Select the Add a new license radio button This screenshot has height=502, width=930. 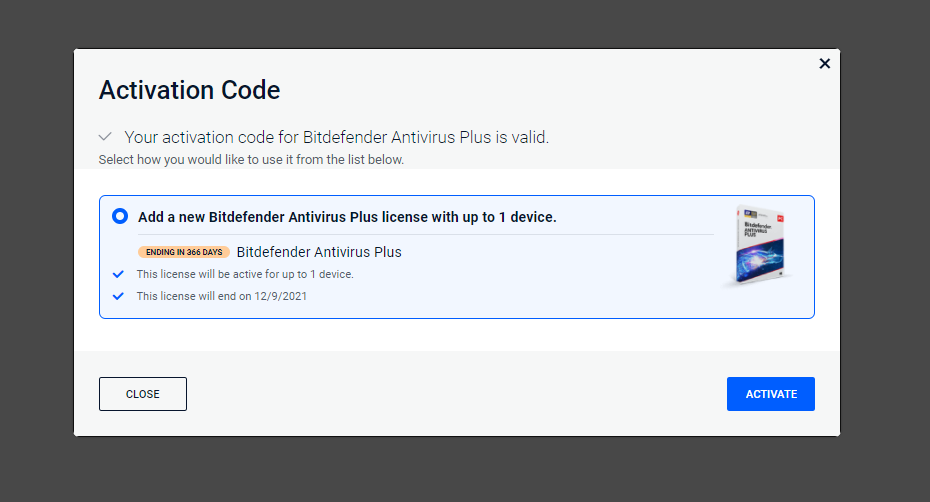point(120,216)
